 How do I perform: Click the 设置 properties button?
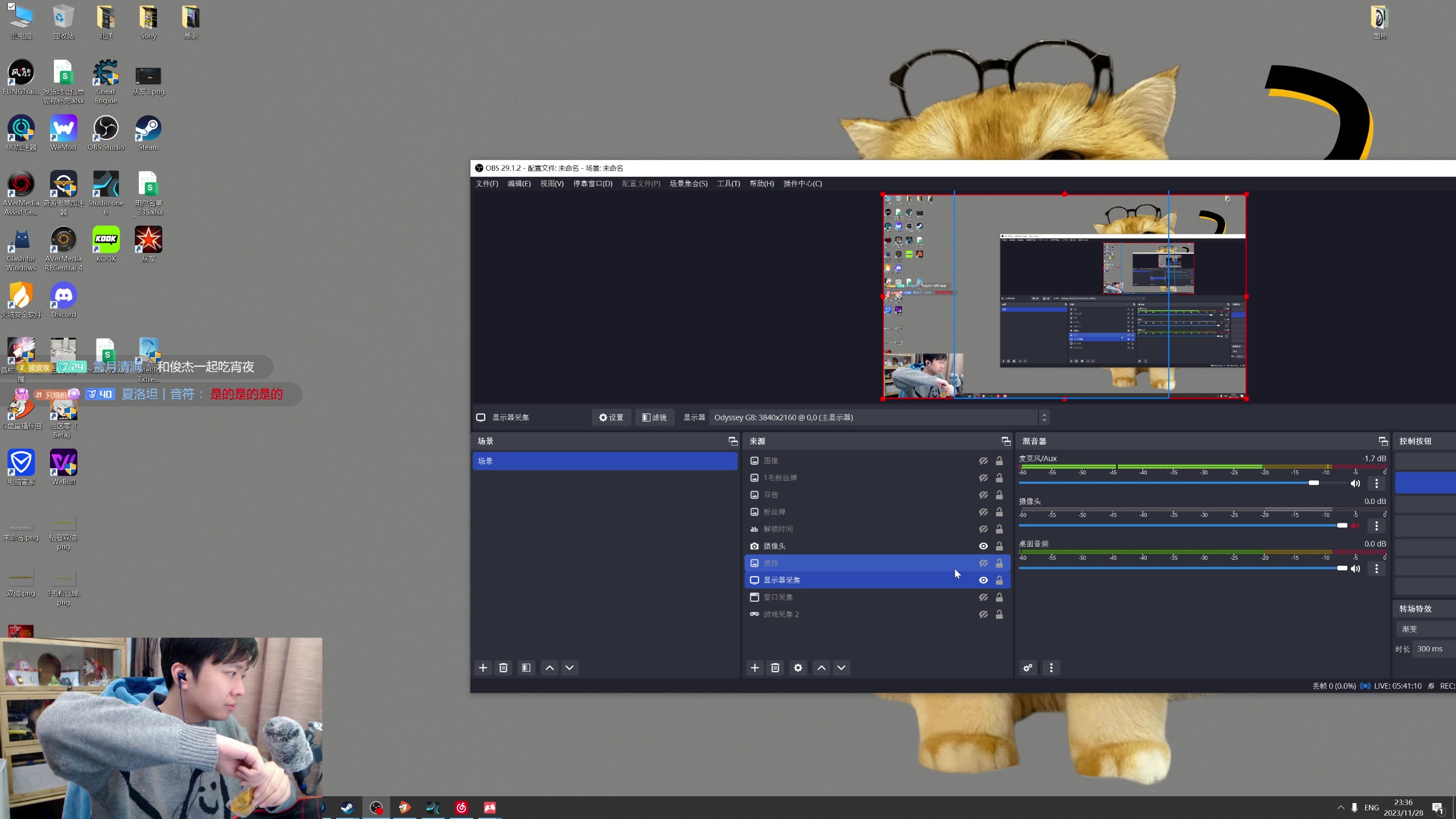[x=611, y=417]
